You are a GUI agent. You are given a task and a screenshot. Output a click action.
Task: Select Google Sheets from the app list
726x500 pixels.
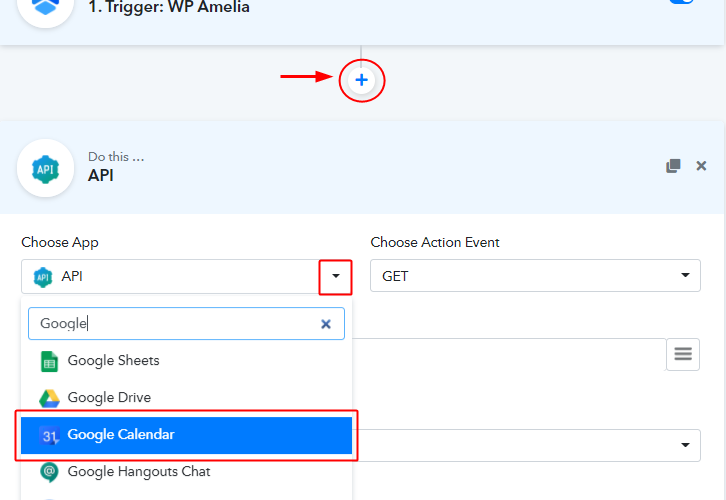click(186, 360)
